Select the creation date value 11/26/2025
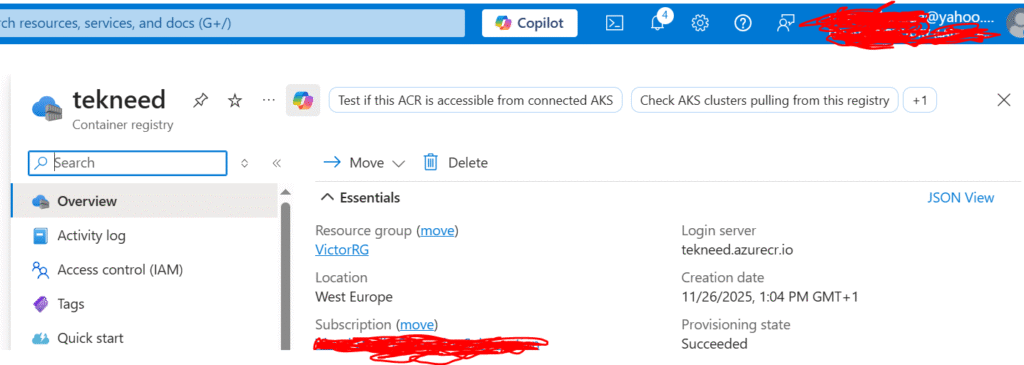 coord(770,297)
